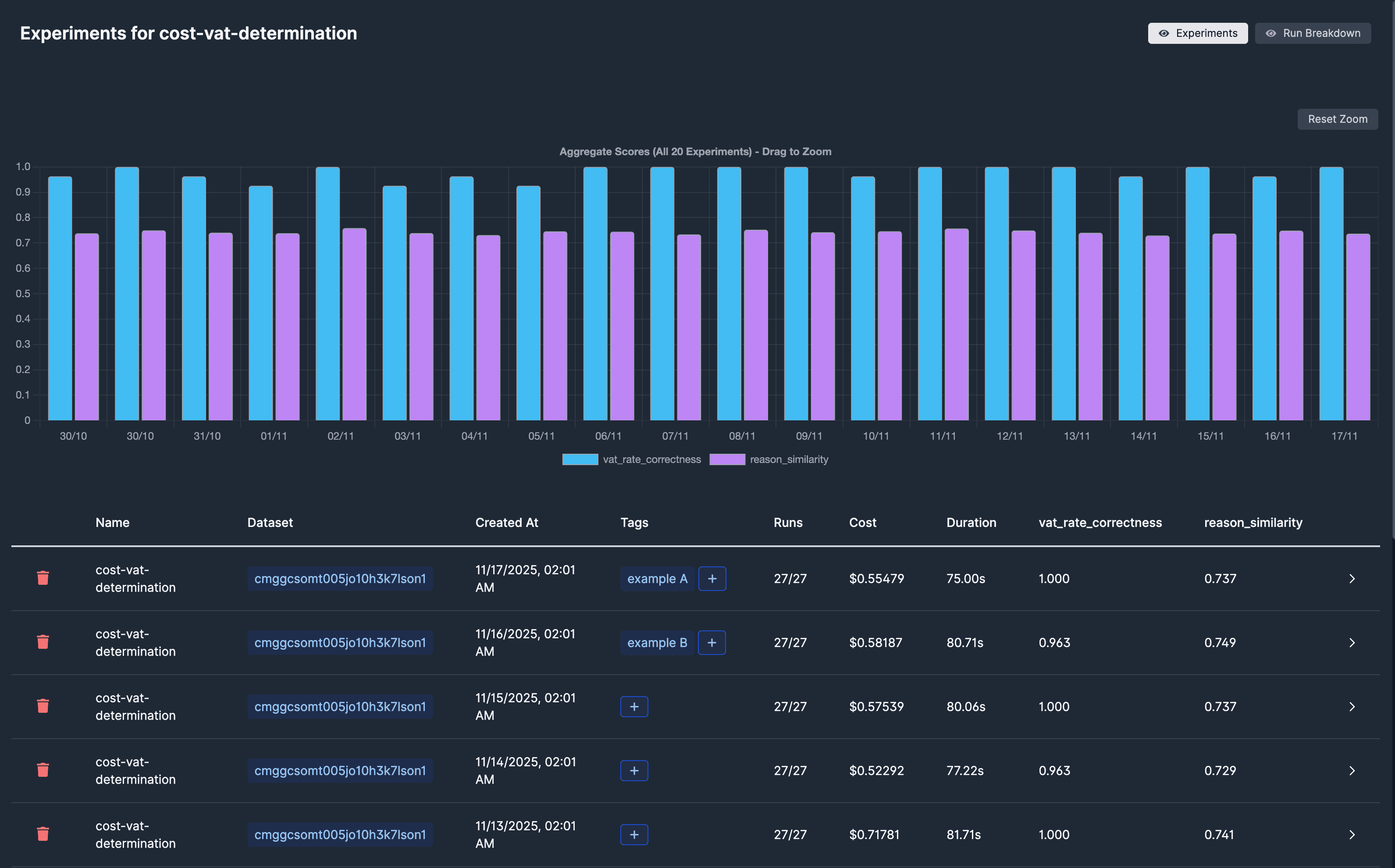Open dataset link in the 11/15/2025 row

[341, 707]
